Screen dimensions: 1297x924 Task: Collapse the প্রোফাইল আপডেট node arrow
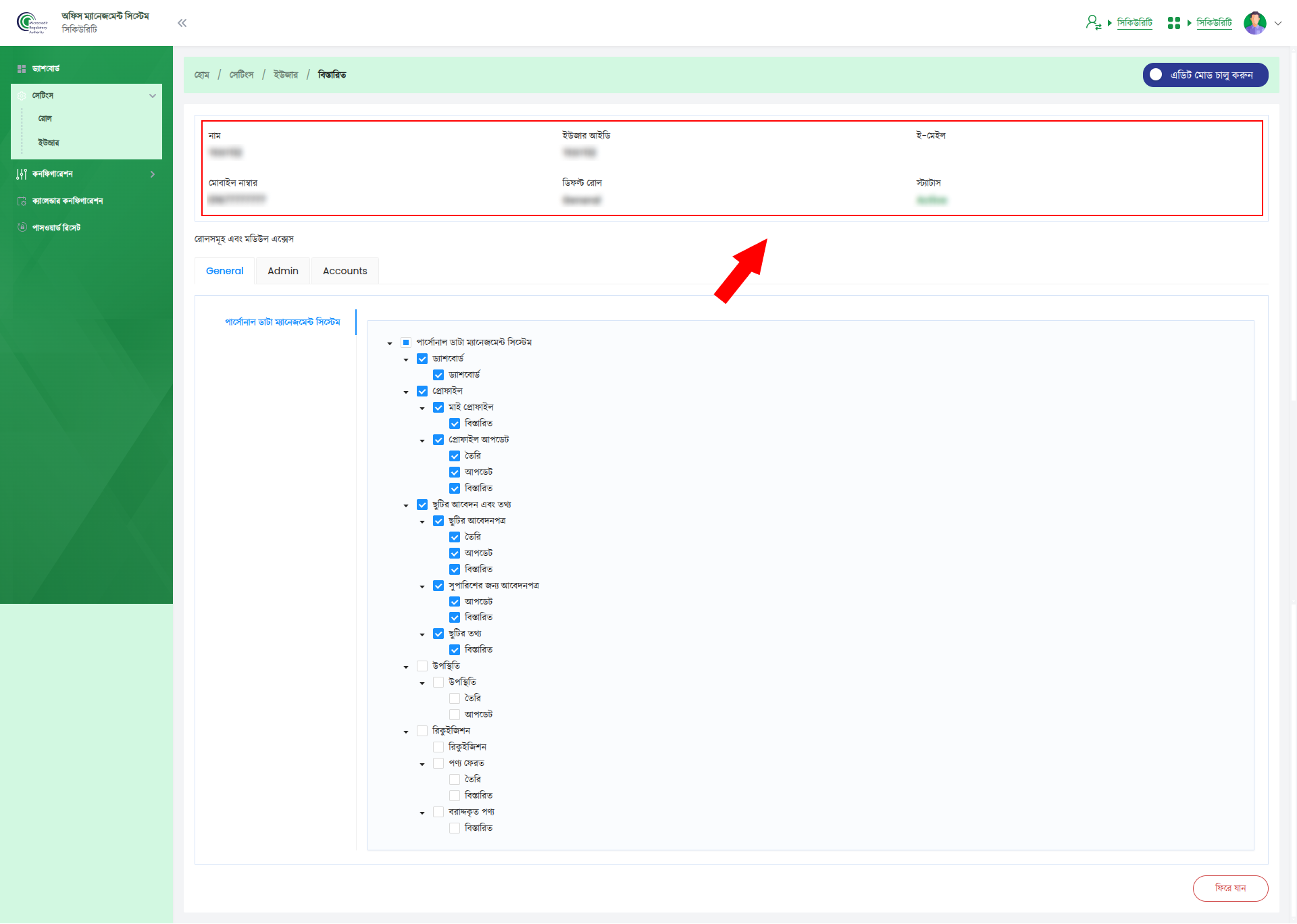tap(422, 440)
